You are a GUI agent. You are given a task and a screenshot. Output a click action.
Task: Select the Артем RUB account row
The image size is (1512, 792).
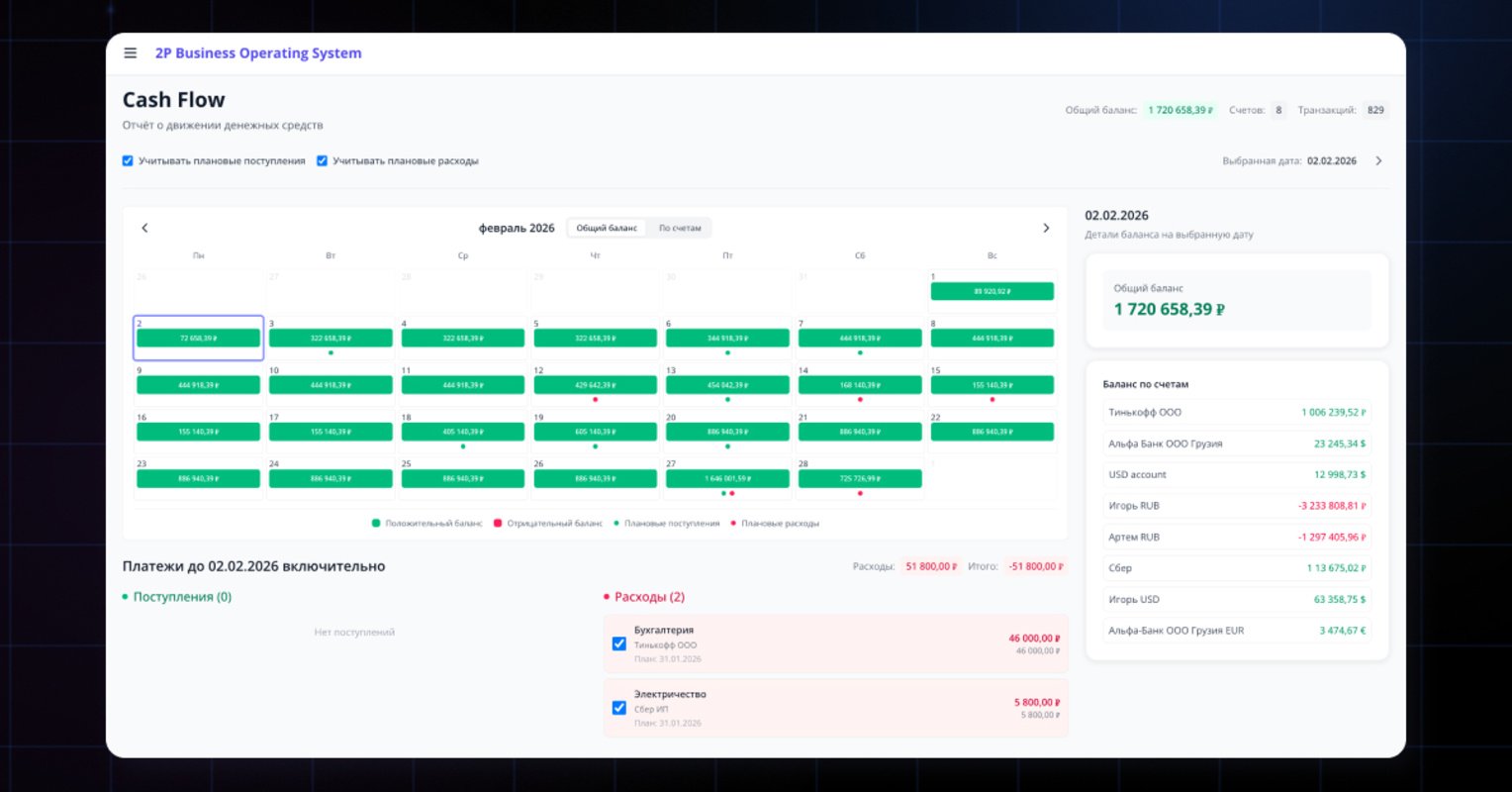(x=1237, y=538)
